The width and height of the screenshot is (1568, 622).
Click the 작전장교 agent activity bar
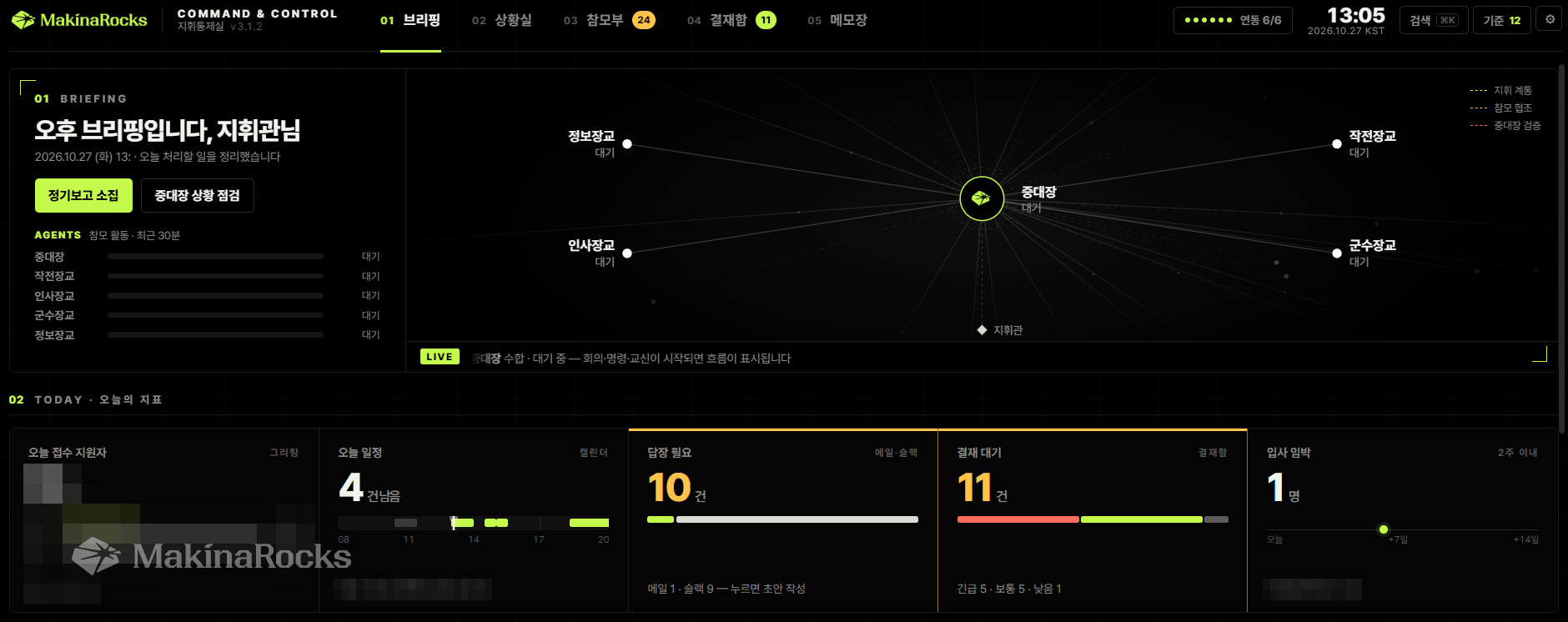tap(215, 276)
